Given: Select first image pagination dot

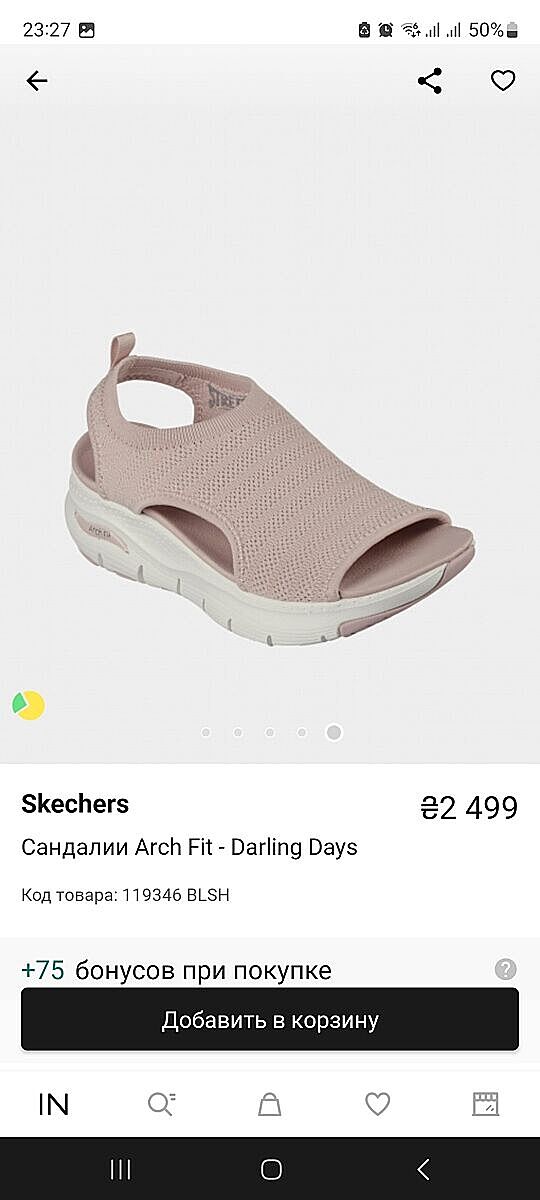Looking at the screenshot, I should [206, 732].
